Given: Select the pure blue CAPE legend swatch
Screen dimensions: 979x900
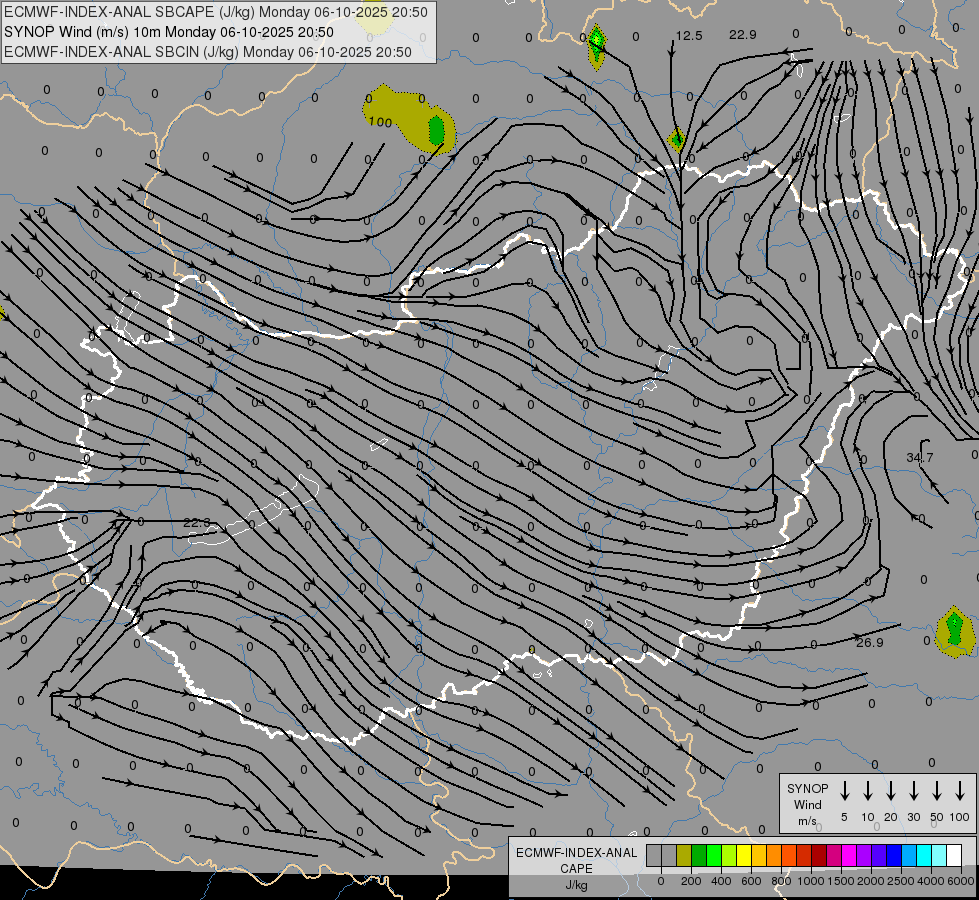Looking at the screenshot, I should click(894, 855).
